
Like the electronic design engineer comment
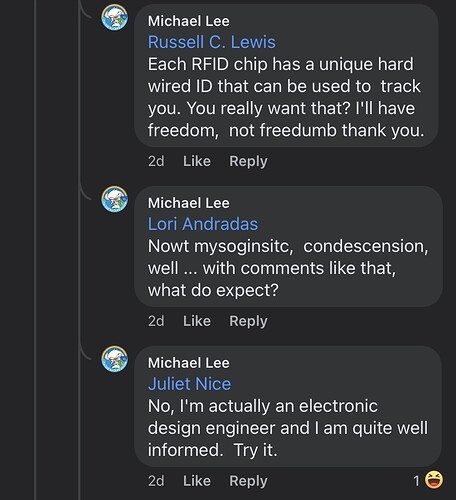point(197,481)
